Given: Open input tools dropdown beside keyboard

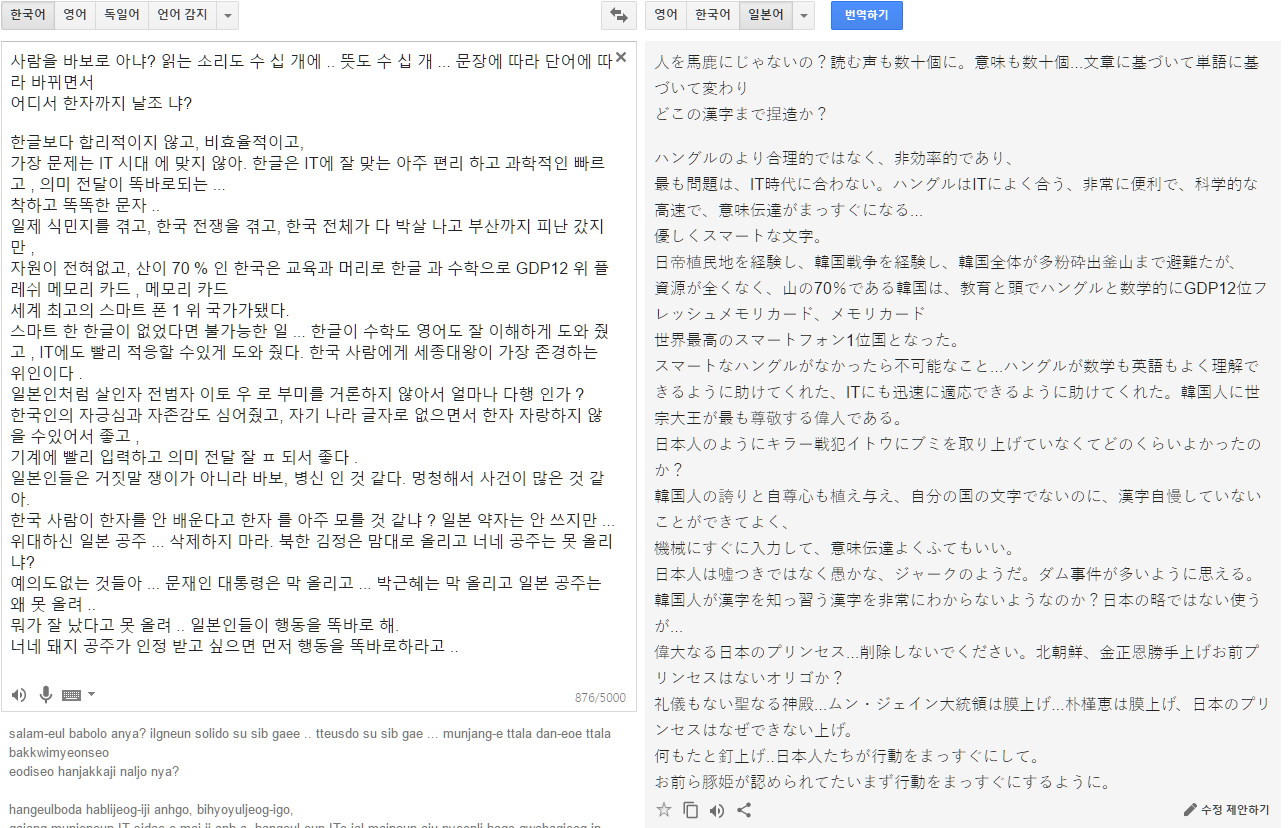Looking at the screenshot, I should click(92, 695).
